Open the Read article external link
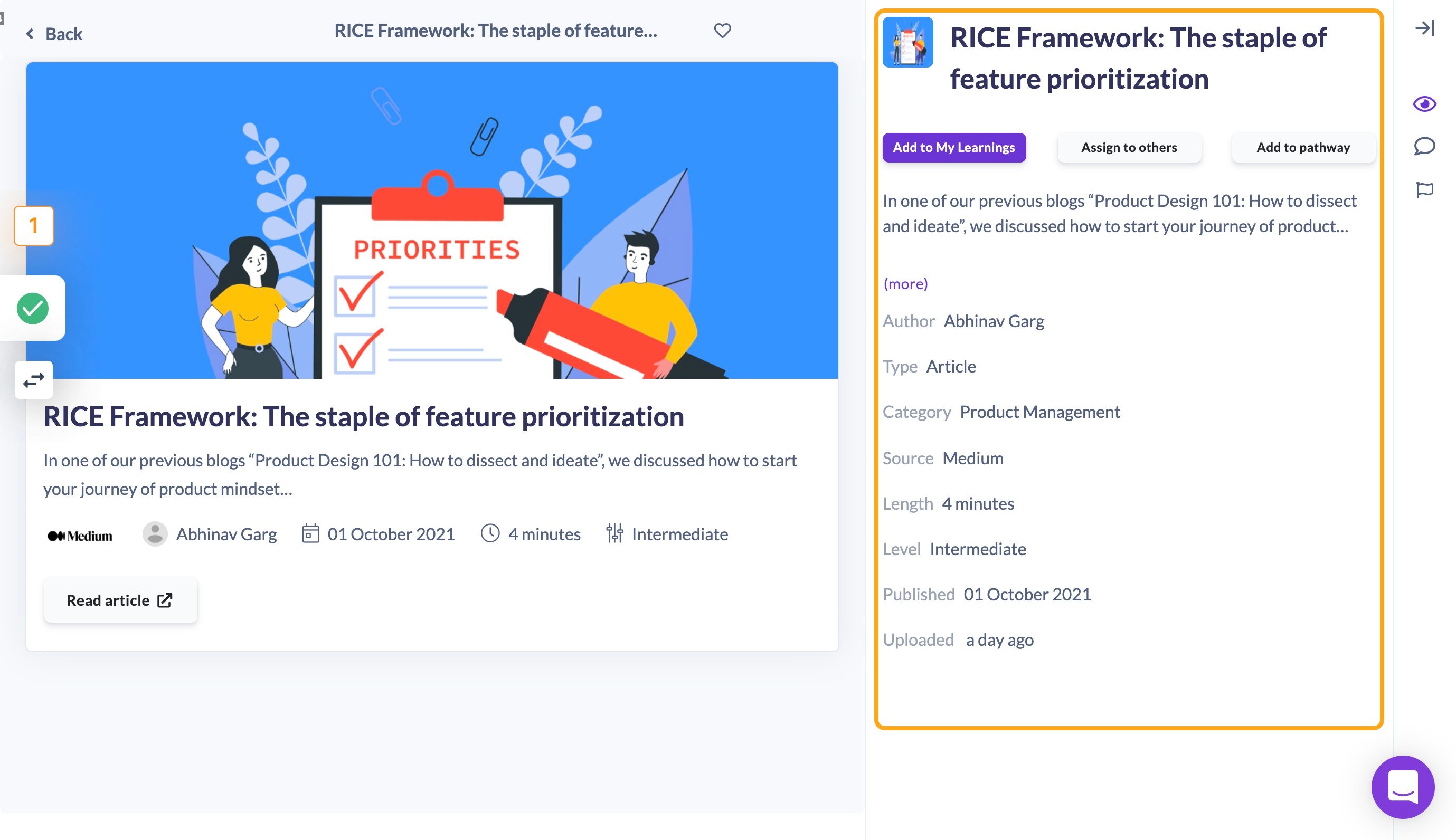 (x=119, y=599)
